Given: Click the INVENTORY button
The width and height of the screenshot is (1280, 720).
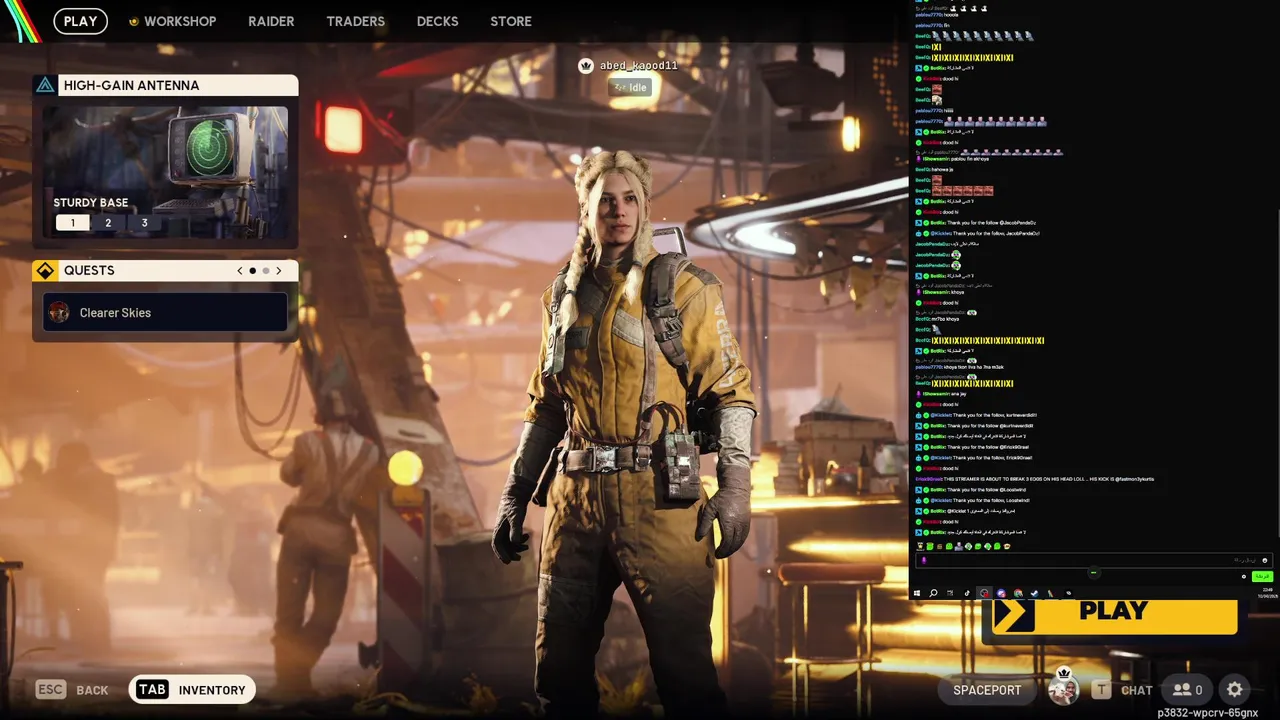Looking at the screenshot, I should point(190,689).
